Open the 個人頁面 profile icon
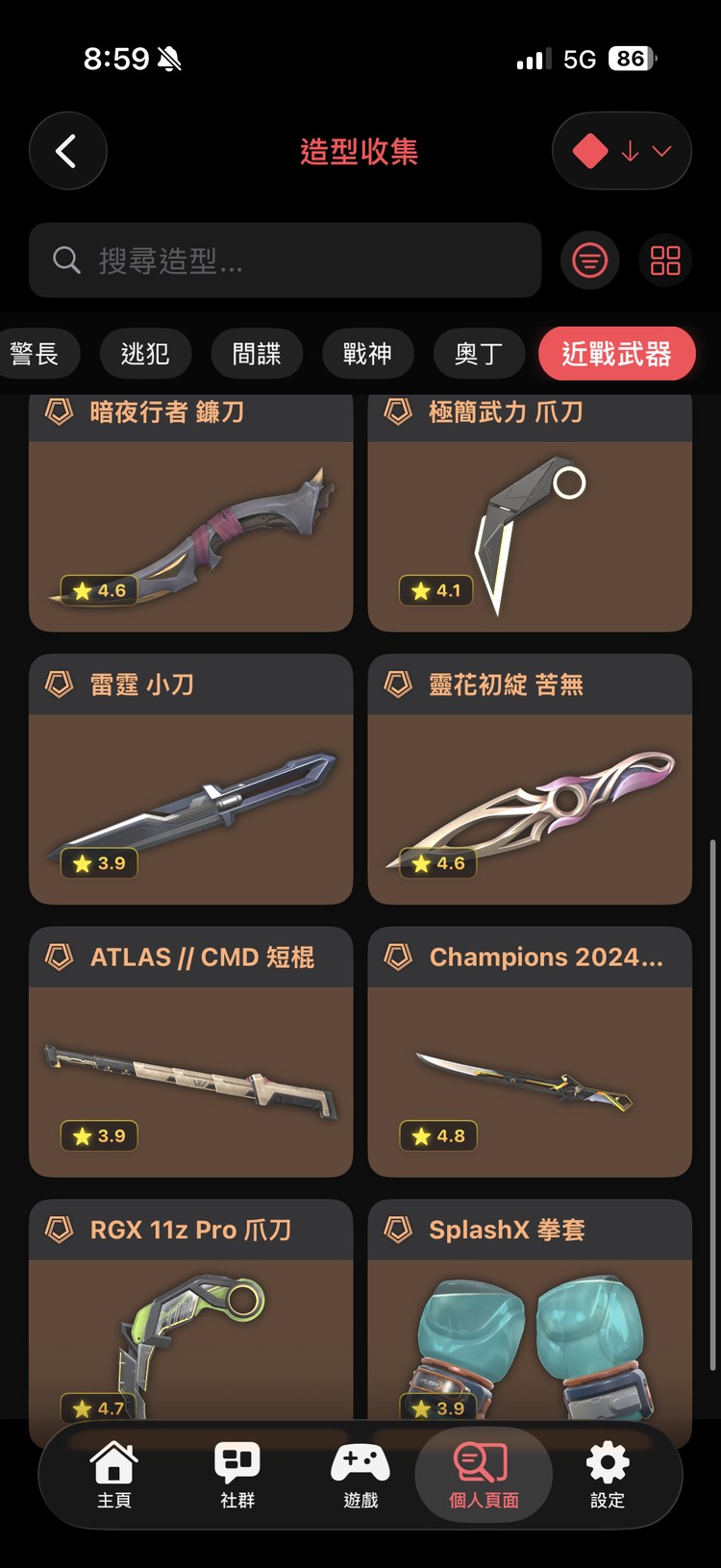Image resolution: width=721 pixels, height=1568 pixels. [x=484, y=1476]
